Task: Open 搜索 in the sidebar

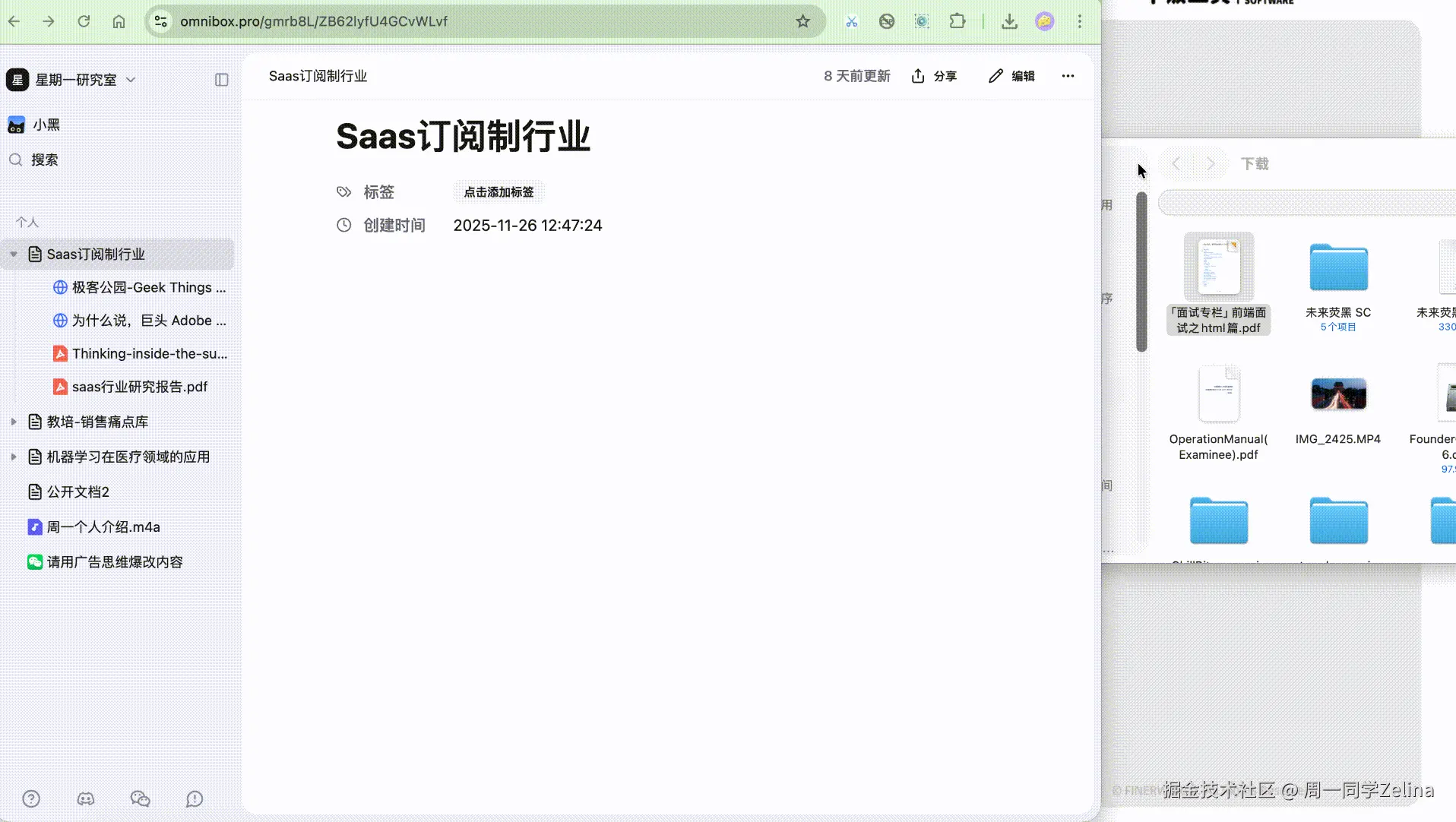Action: [x=34, y=160]
